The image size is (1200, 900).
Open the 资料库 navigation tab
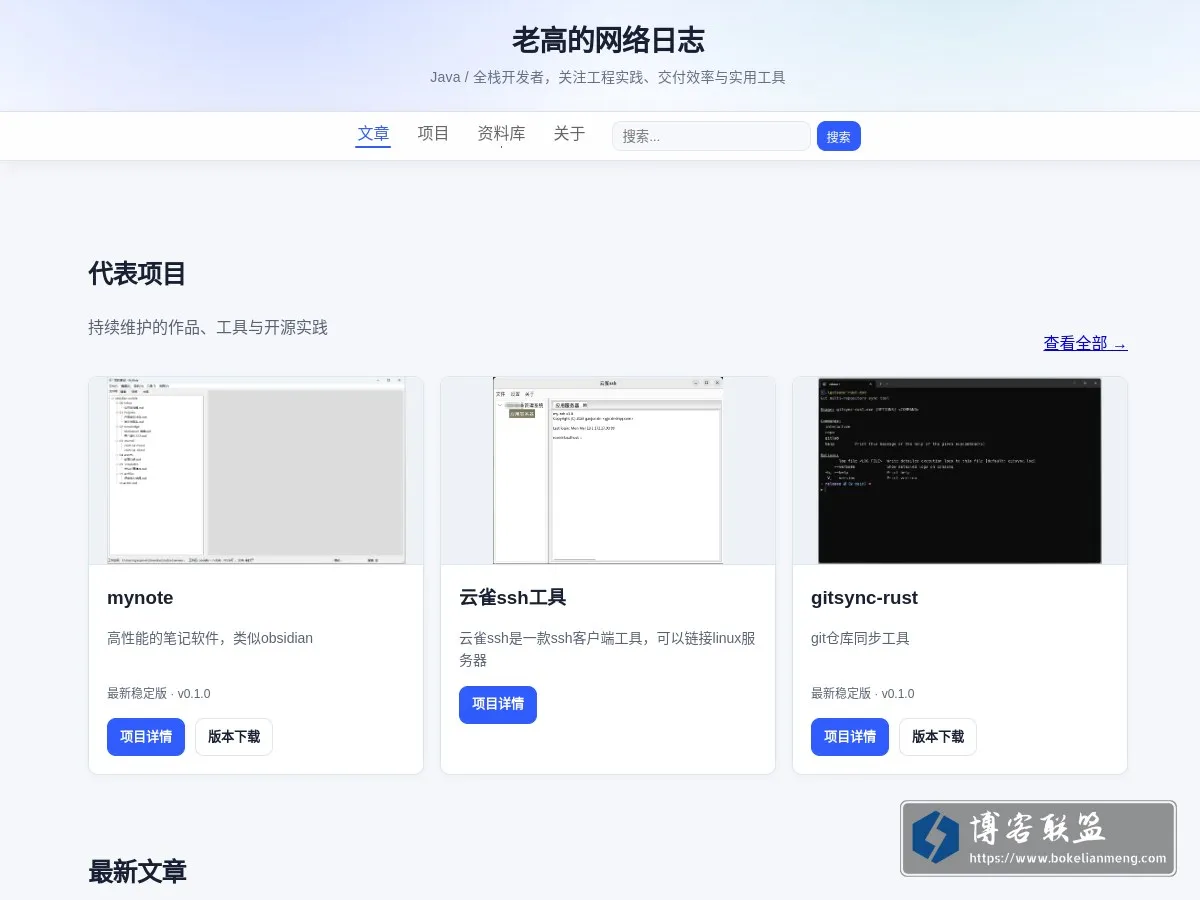[x=501, y=134]
